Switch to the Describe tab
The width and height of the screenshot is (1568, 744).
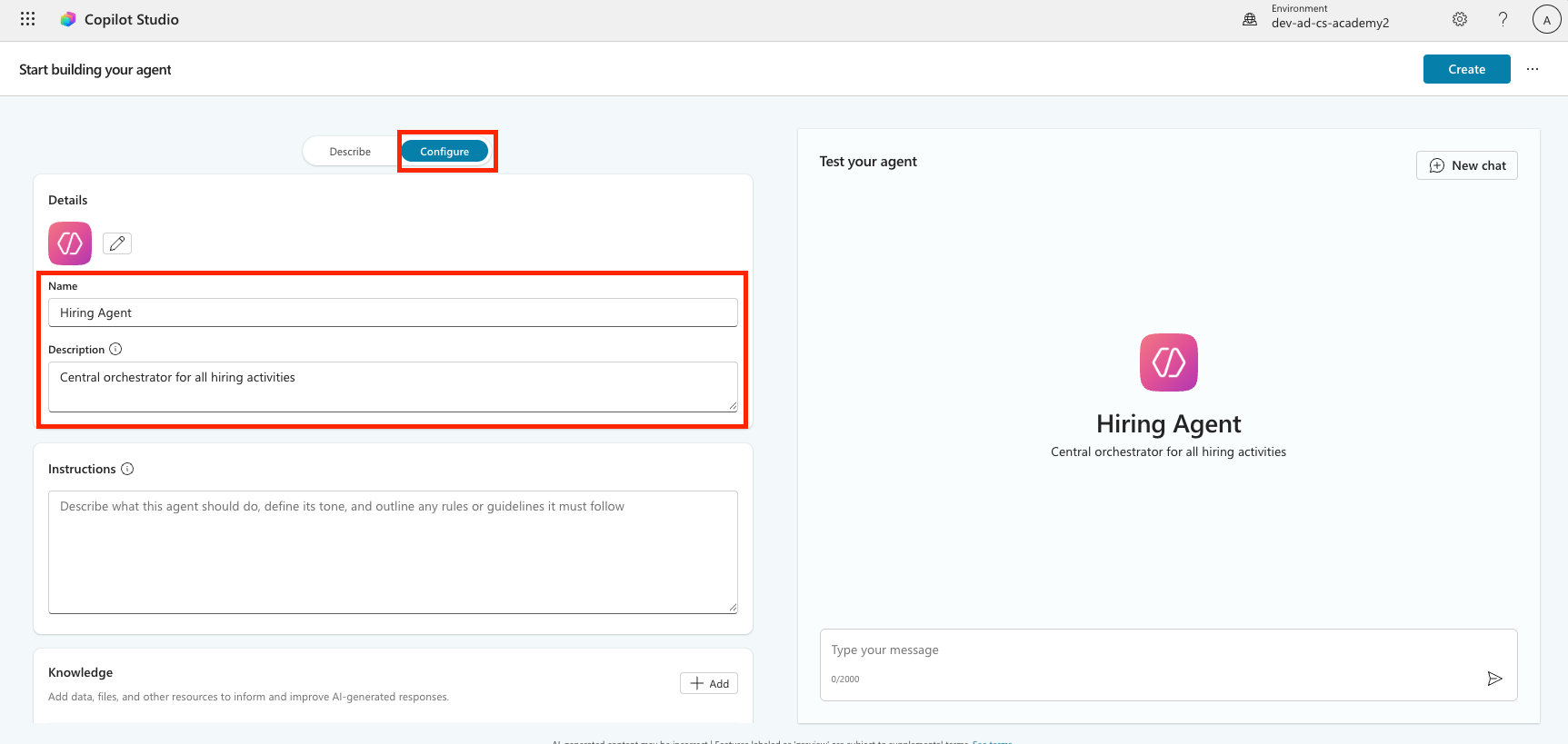[x=350, y=152]
